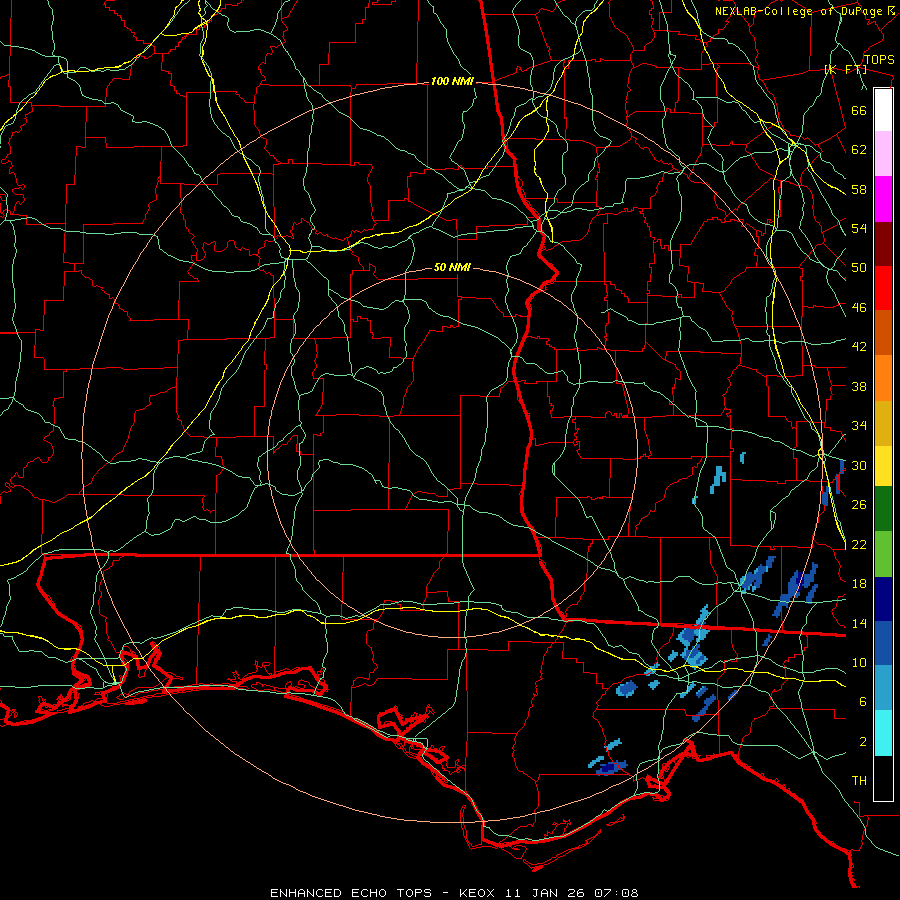Click legend value 62
Viewport: 900px width, 900px height.
tap(859, 149)
